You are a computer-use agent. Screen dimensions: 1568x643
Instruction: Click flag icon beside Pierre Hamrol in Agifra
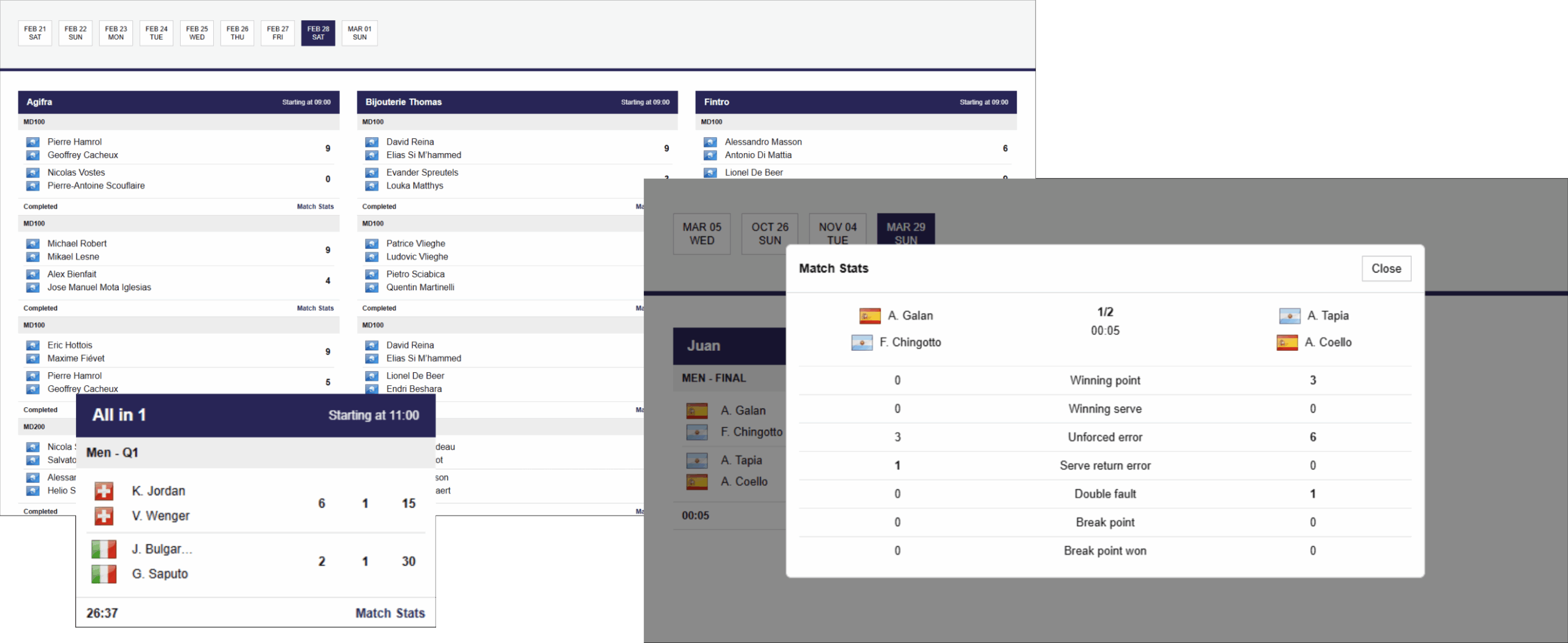click(33, 142)
